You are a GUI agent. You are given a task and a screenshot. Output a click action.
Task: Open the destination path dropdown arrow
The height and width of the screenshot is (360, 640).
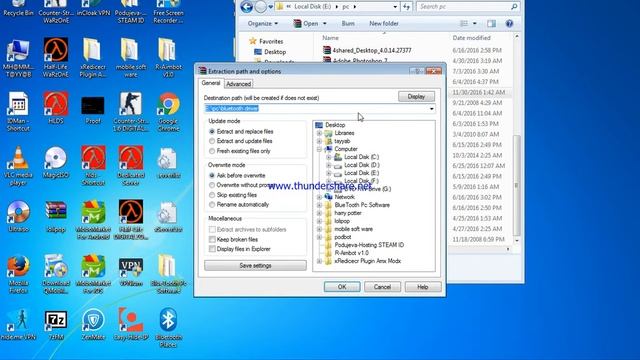[431, 109]
